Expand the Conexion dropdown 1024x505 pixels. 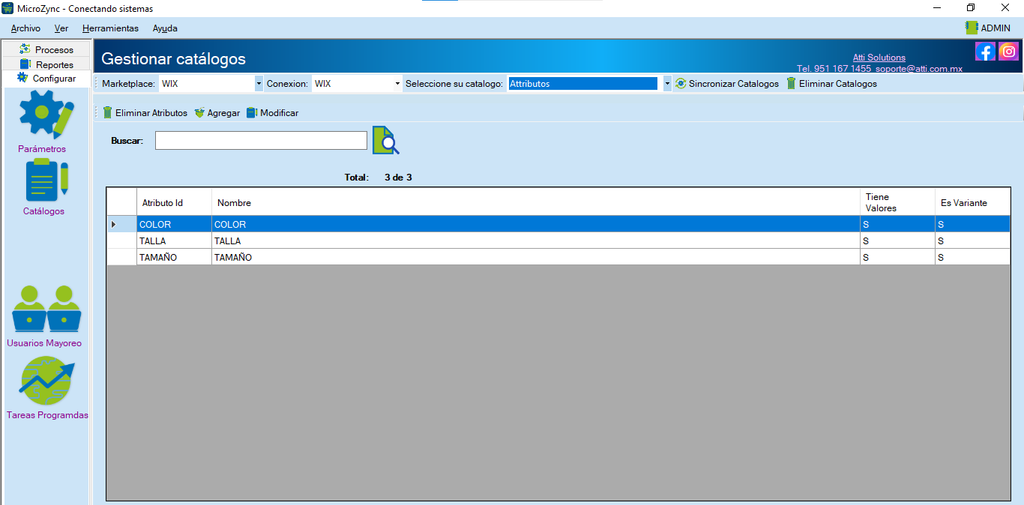tap(398, 84)
